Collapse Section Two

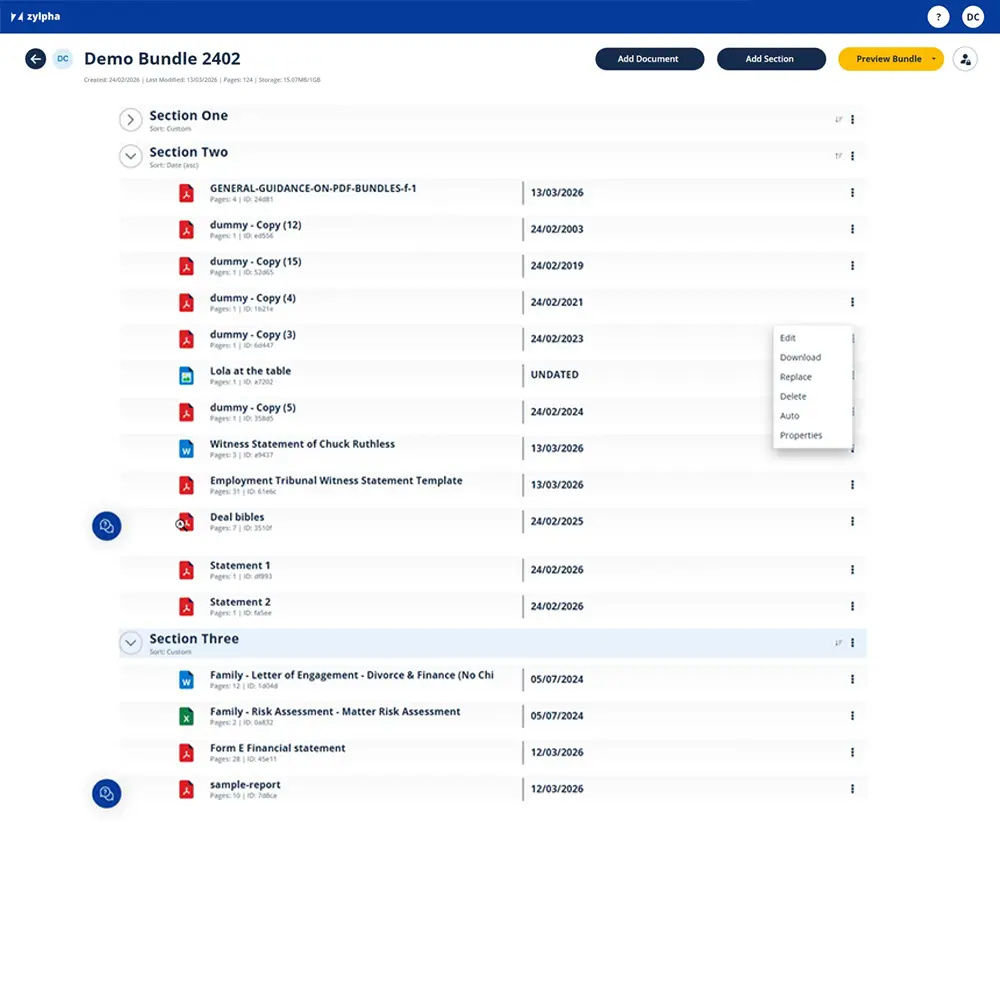pyautogui.click(x=130, y=156)
